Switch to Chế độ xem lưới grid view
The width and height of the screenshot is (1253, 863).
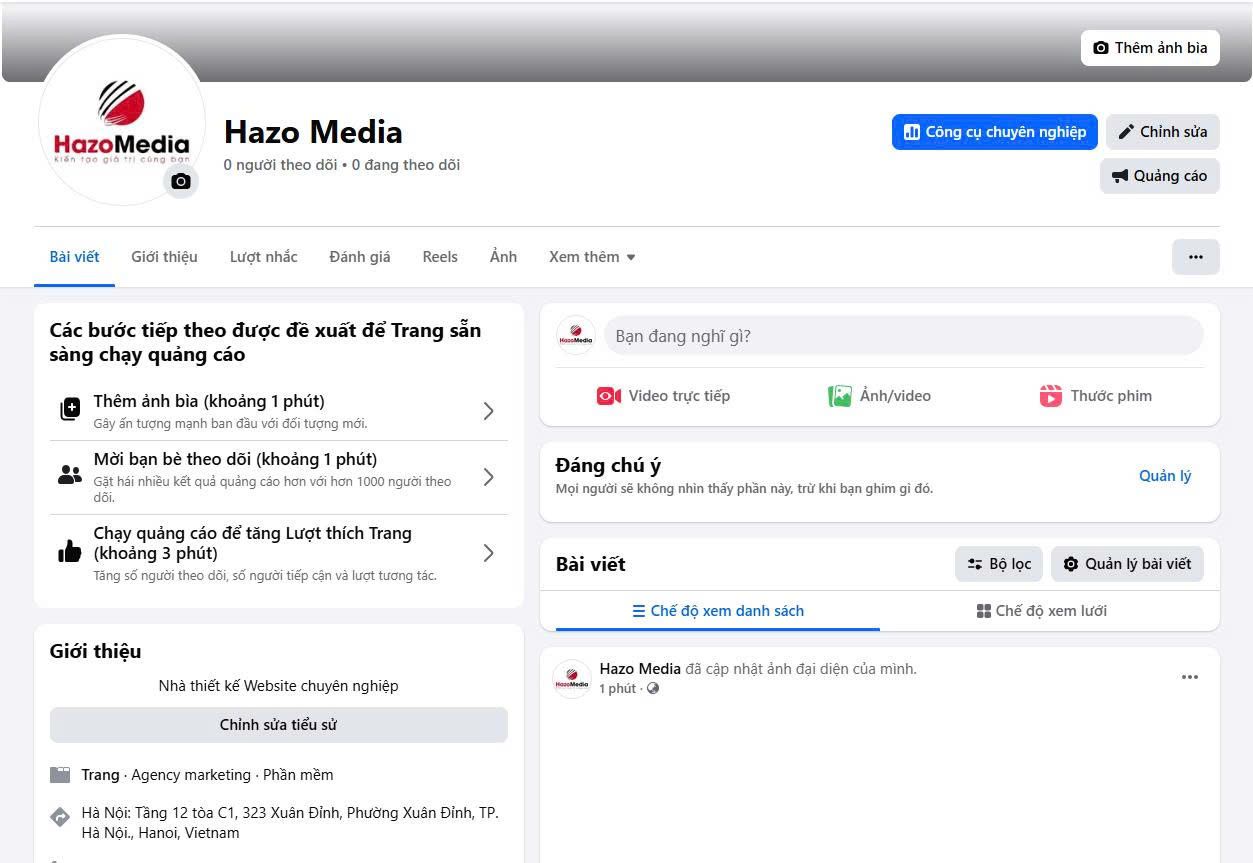[1041, 611]
